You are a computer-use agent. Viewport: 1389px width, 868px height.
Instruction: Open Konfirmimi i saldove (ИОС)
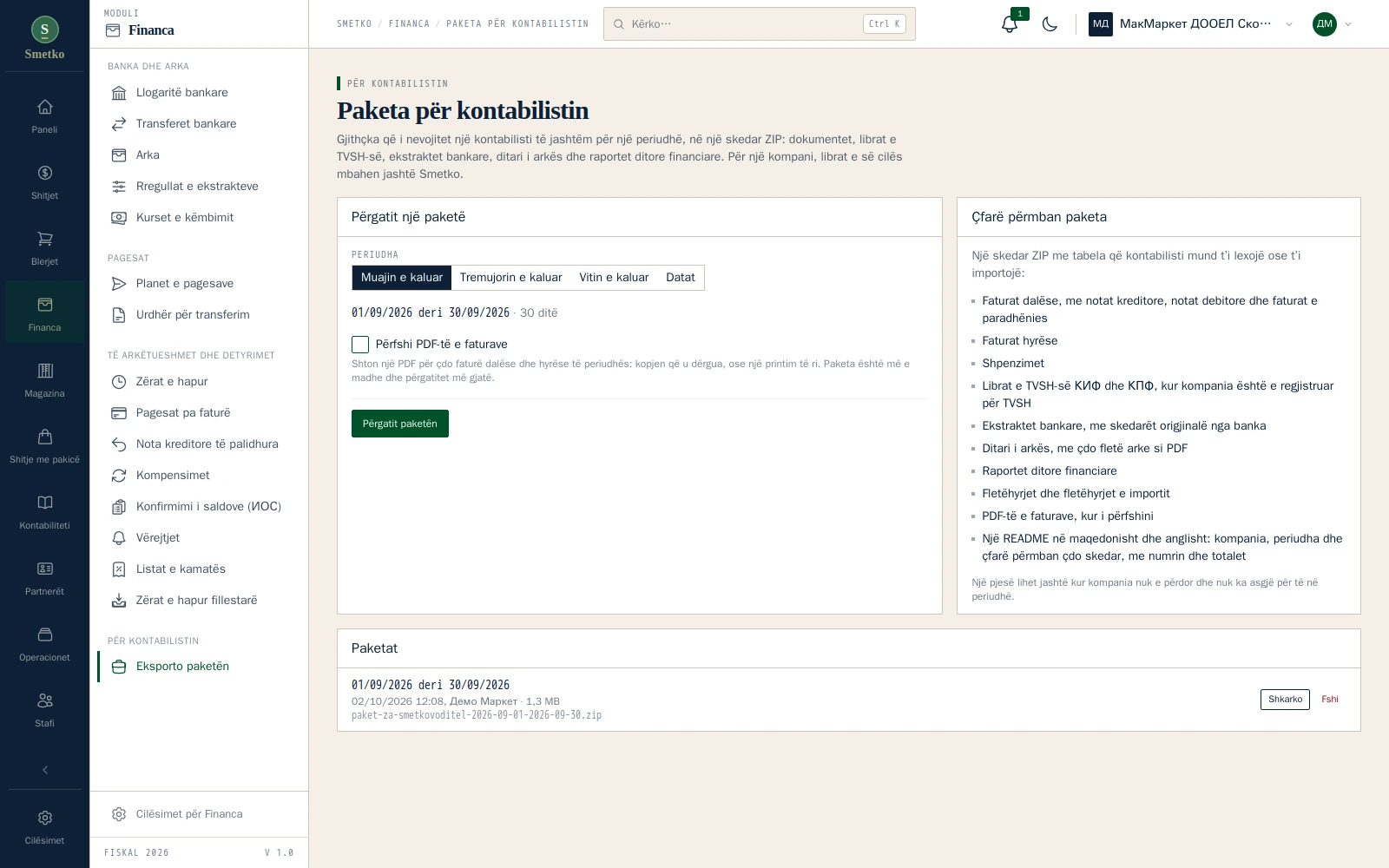click(x=199, y=507)
